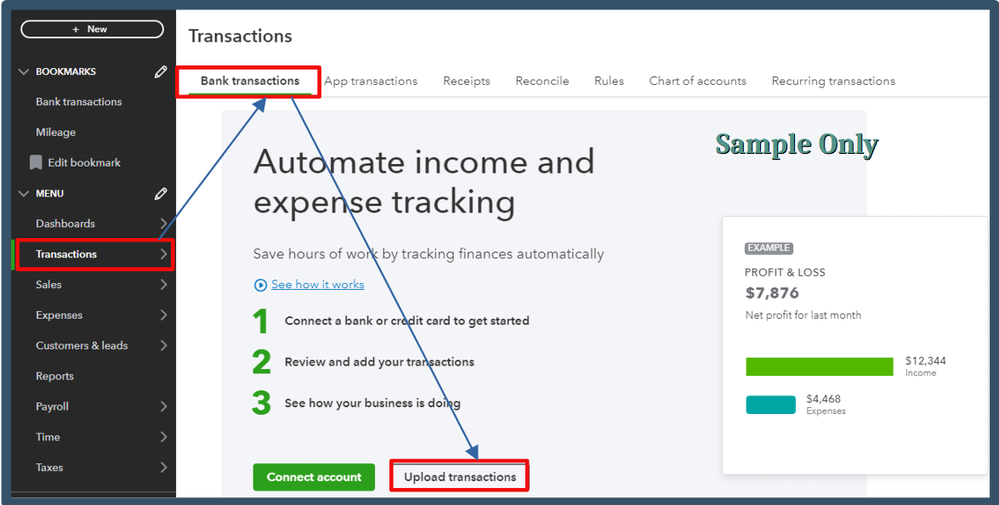The image size is (999, 505).
Task: Click the green Income bar
Action: coord(819,367)
